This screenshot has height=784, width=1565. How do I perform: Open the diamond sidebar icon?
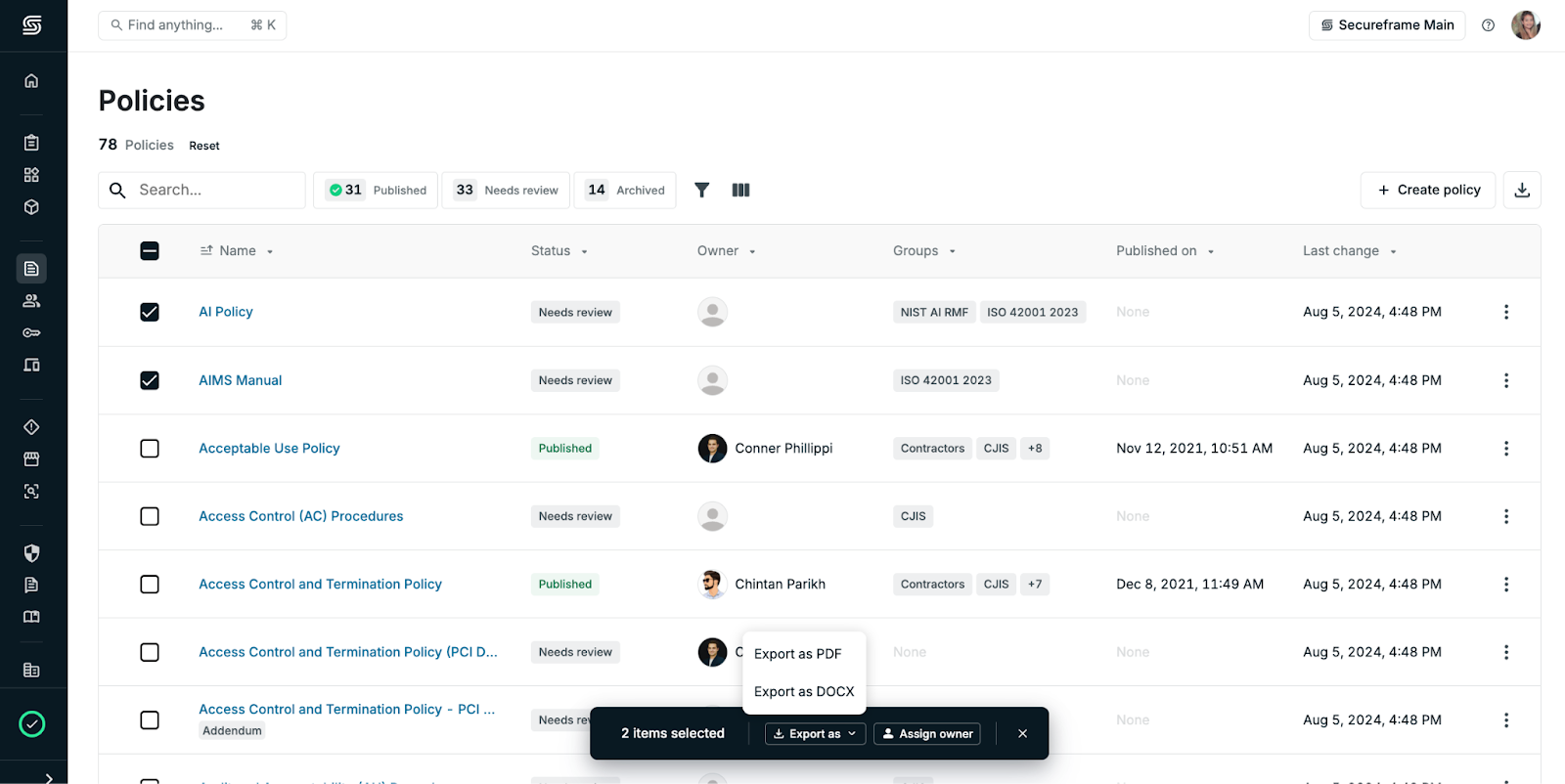[x=31, y=427]
